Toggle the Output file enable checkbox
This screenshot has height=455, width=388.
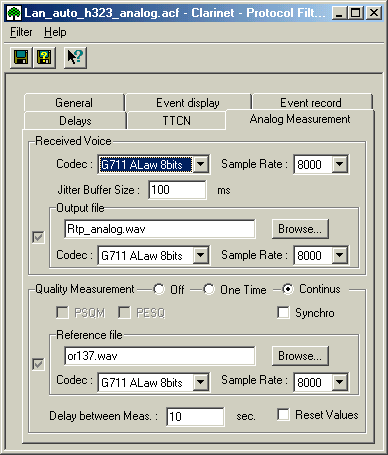click(38, 237)
